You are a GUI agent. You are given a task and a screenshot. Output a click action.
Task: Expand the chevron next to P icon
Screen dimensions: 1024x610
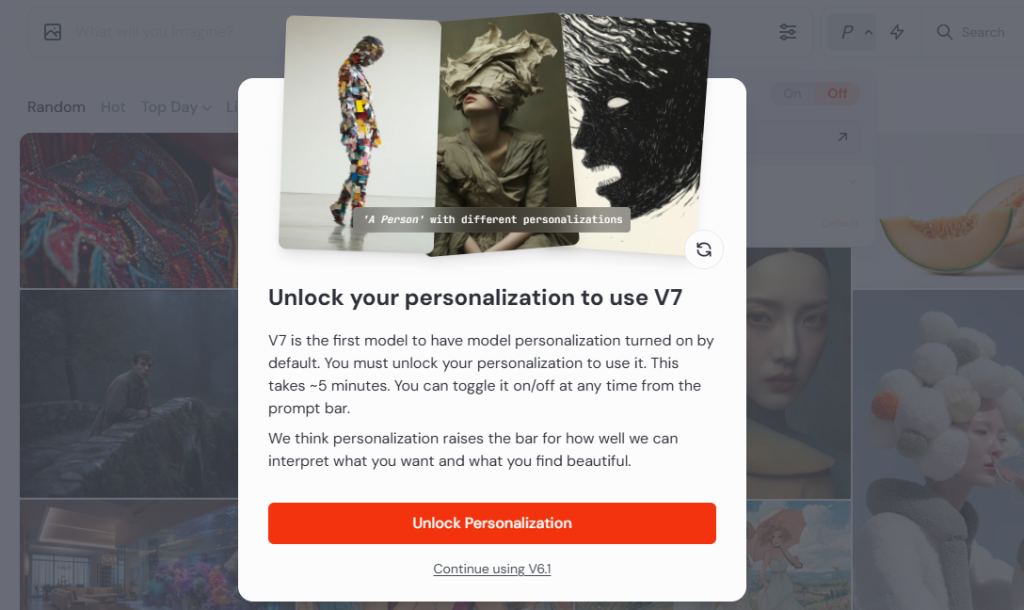869,32
